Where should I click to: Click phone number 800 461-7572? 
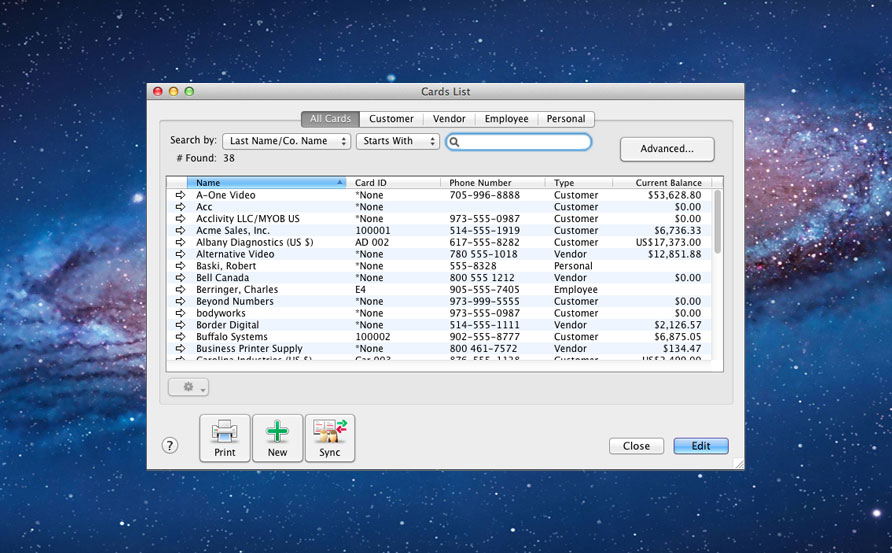coord(484,349)
